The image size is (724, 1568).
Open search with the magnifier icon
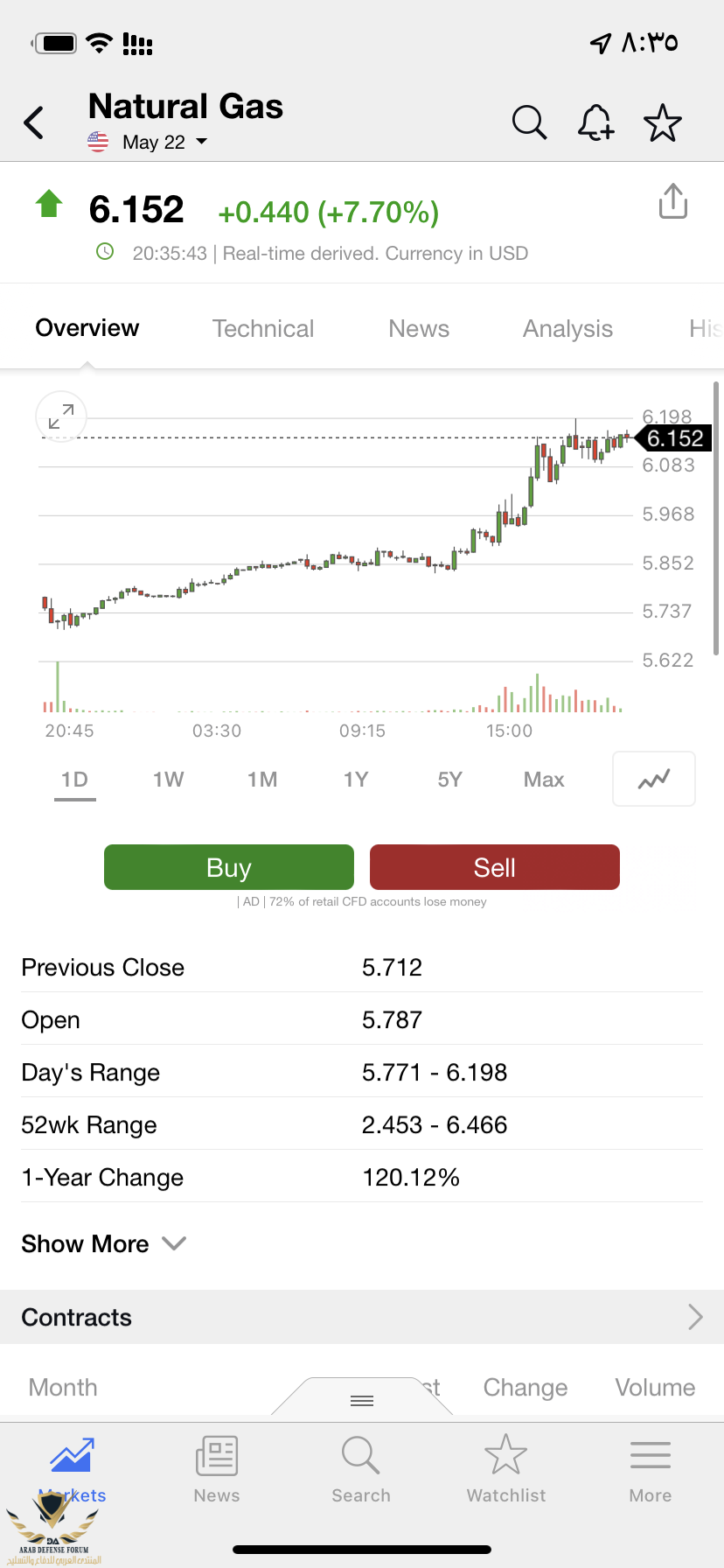pos(529,122)
